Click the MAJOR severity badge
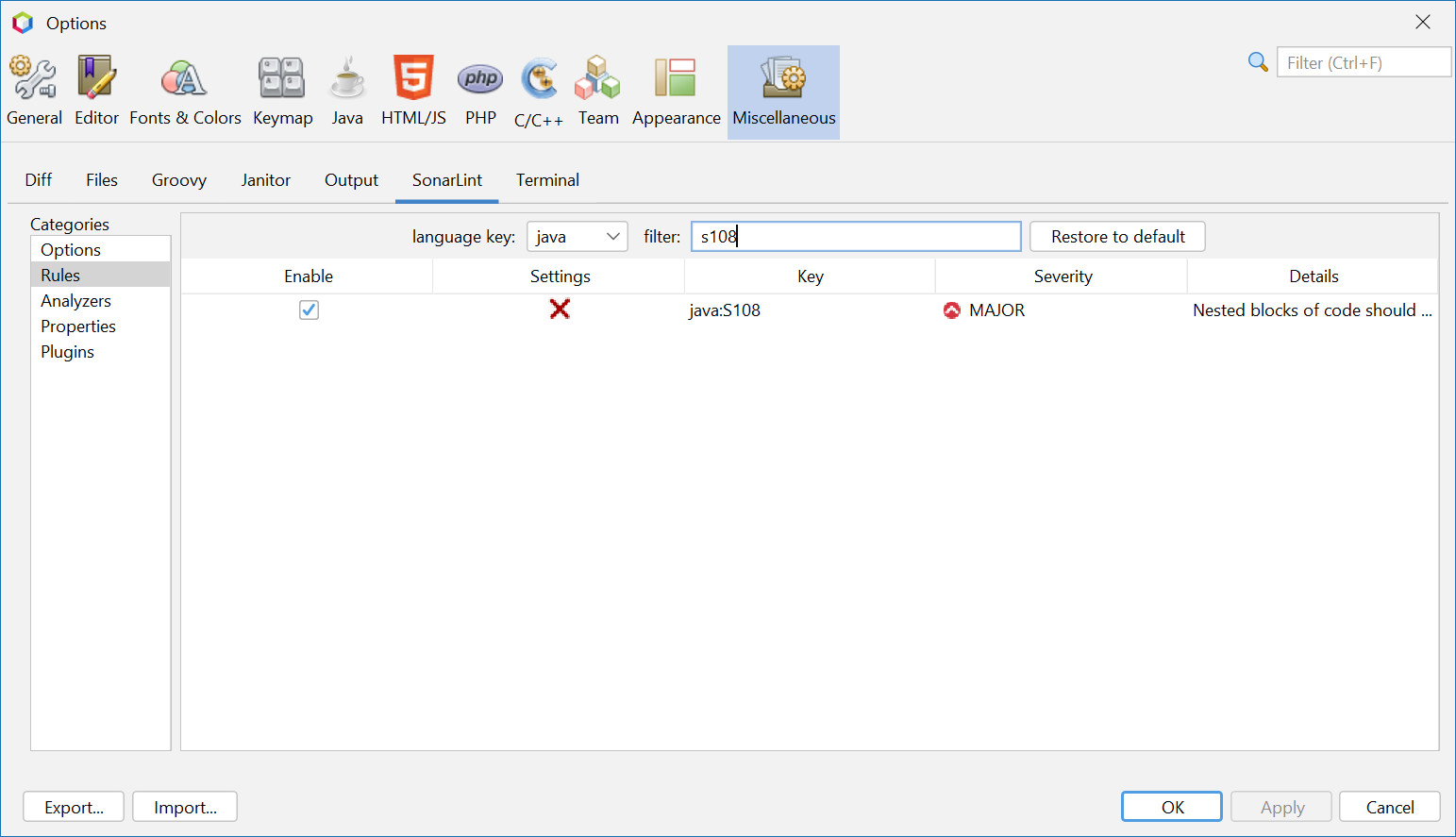This screenshot has height=837, width=1456. click(983, 310)
